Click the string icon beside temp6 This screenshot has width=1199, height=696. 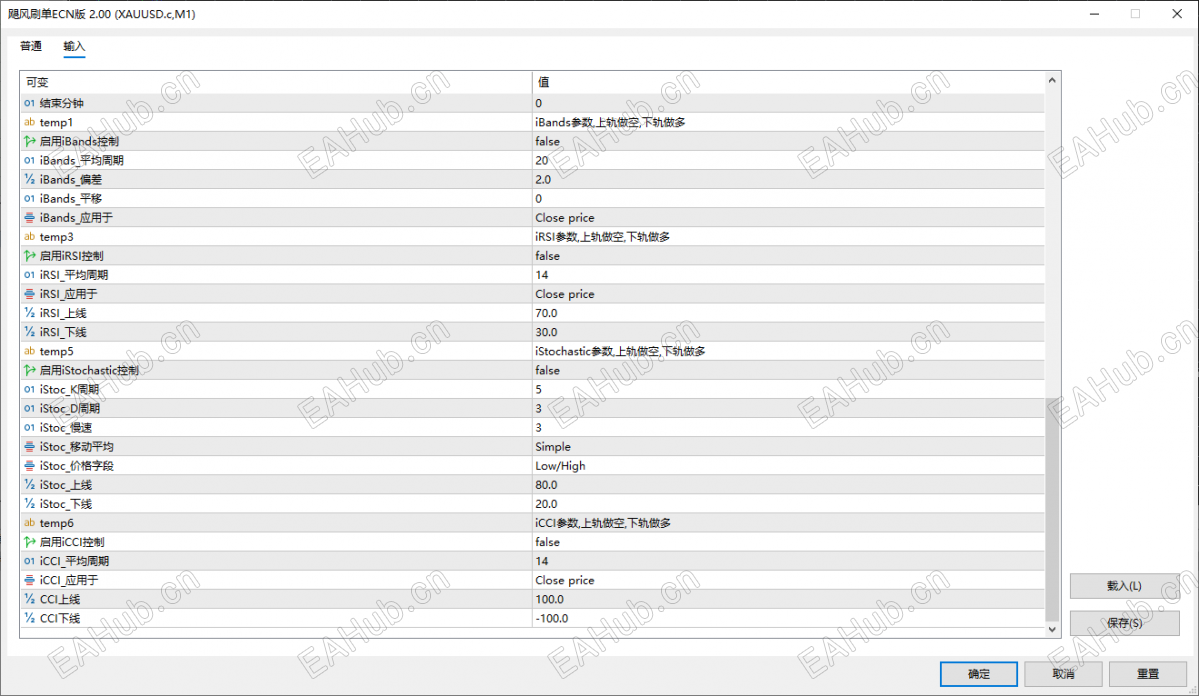point(29,523)
